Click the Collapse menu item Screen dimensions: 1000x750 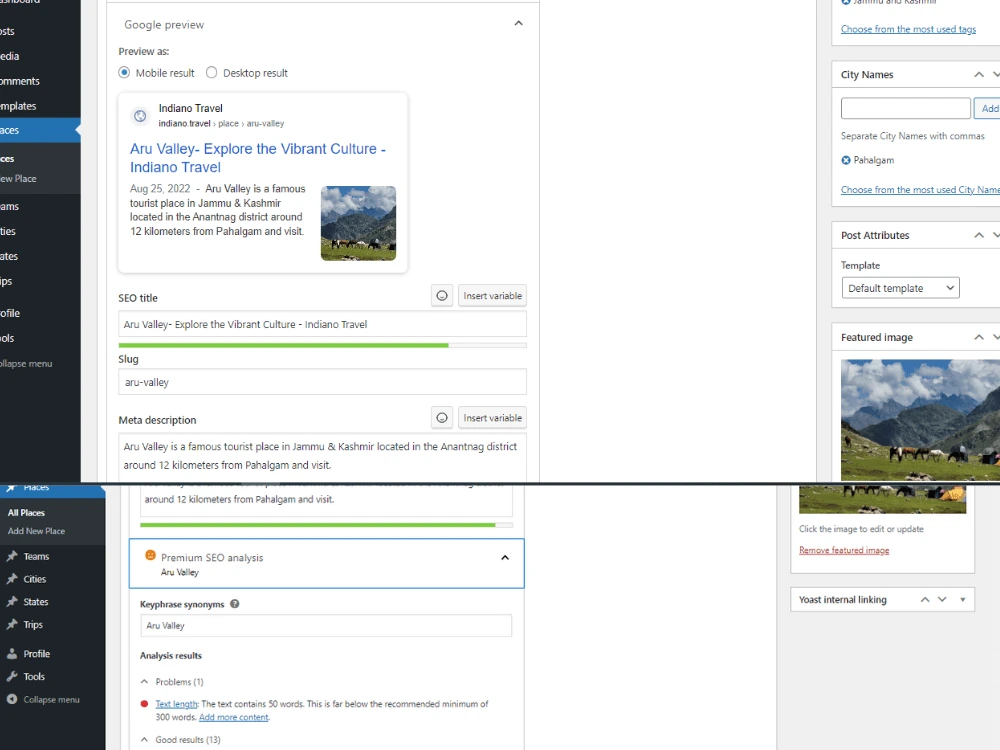tap(52, 700)
